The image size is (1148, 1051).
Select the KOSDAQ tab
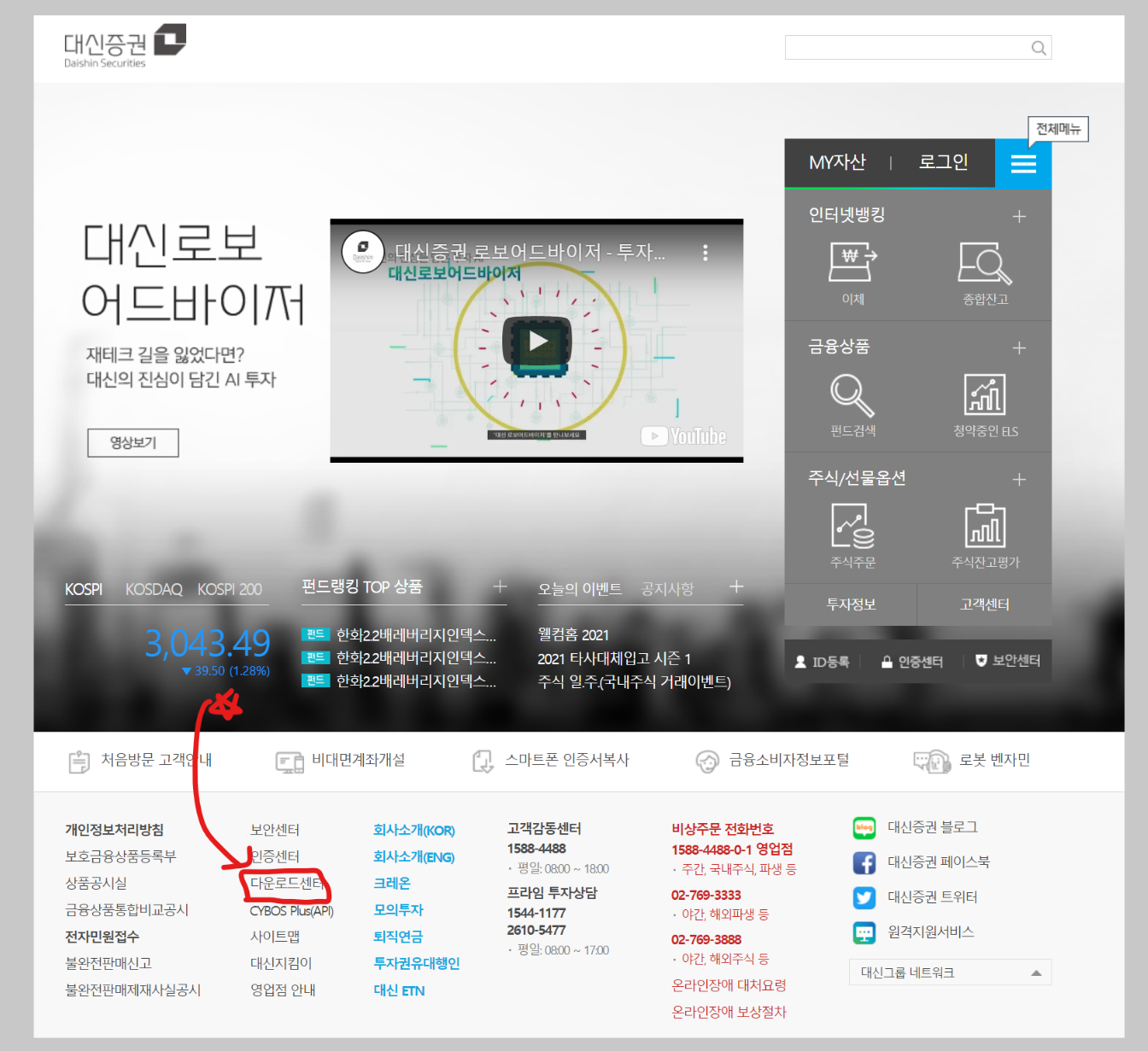click(x=154, y=590)
